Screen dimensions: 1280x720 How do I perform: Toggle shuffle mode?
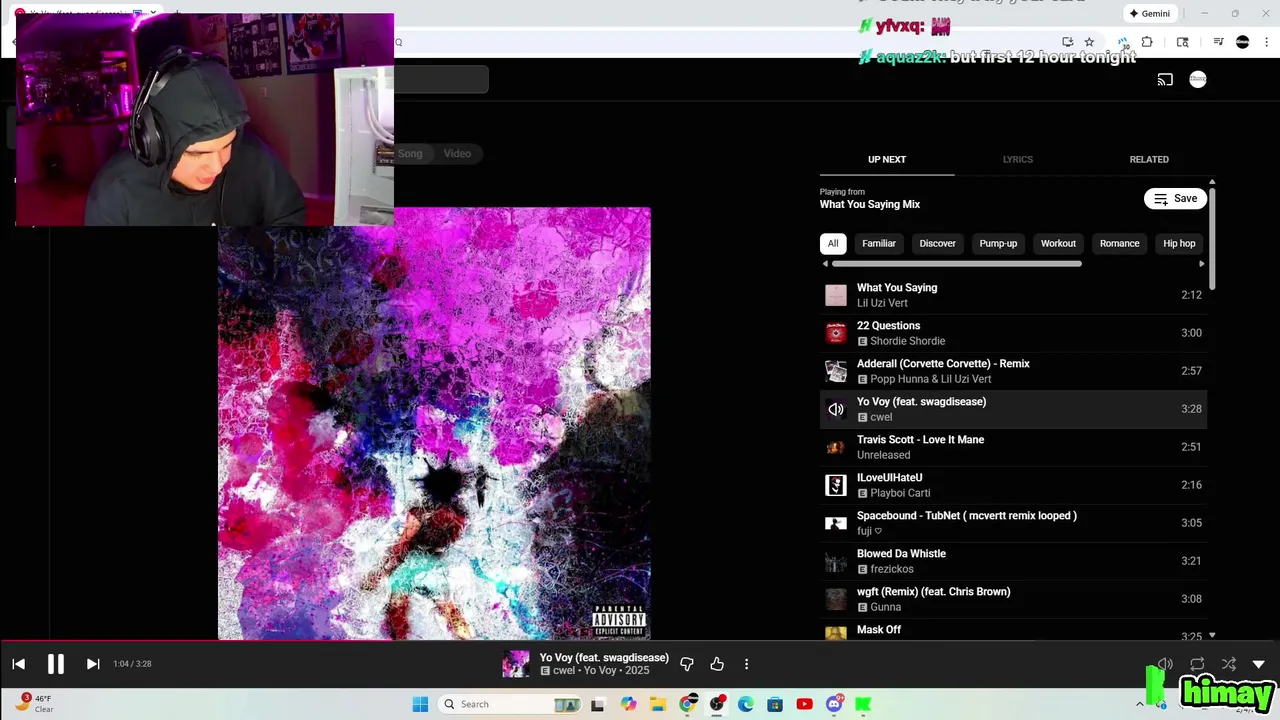click(1228, 664)
